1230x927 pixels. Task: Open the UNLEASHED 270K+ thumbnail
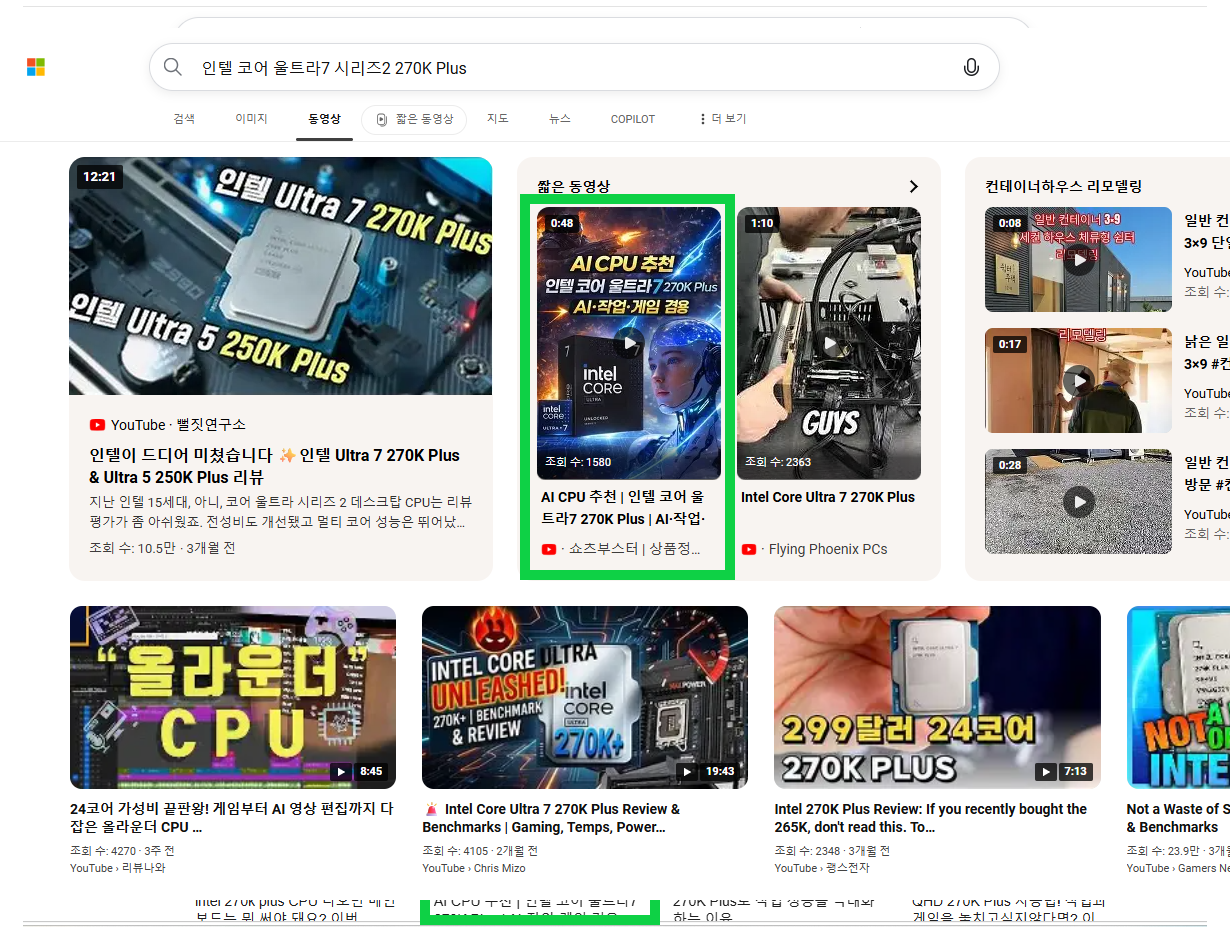[x=585, y=697]
